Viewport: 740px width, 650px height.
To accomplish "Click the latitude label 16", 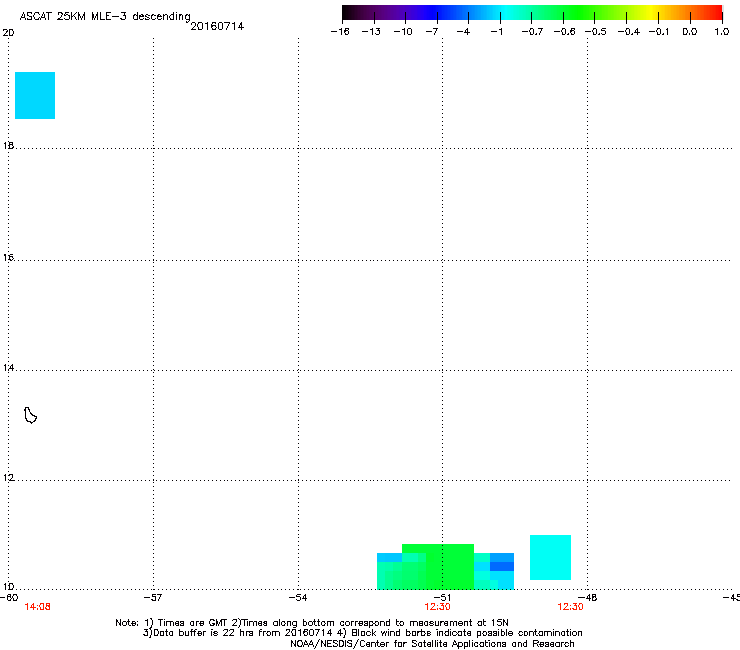I will [x=8, y=258].
